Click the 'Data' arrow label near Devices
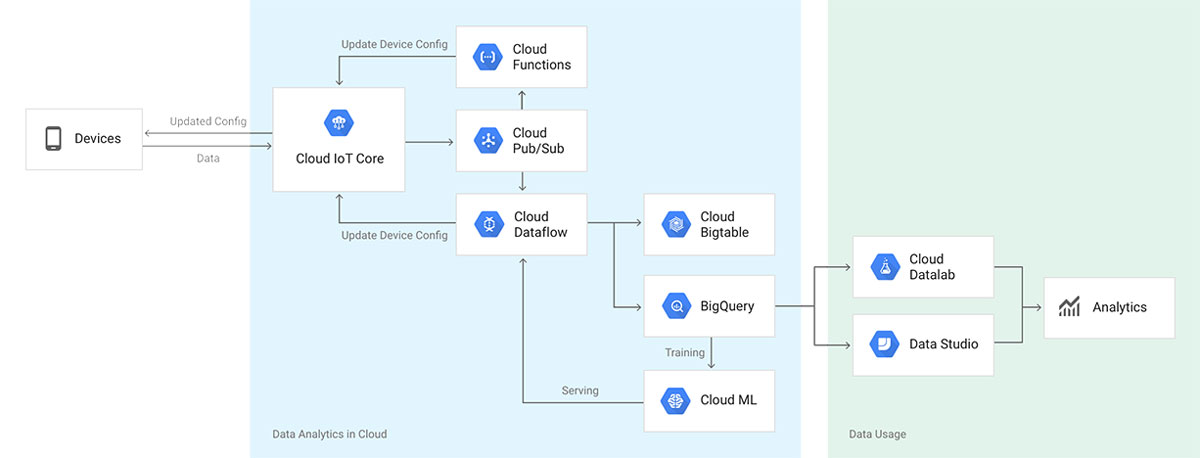This screenshot has width=1200, height=458. coord(208,158)
